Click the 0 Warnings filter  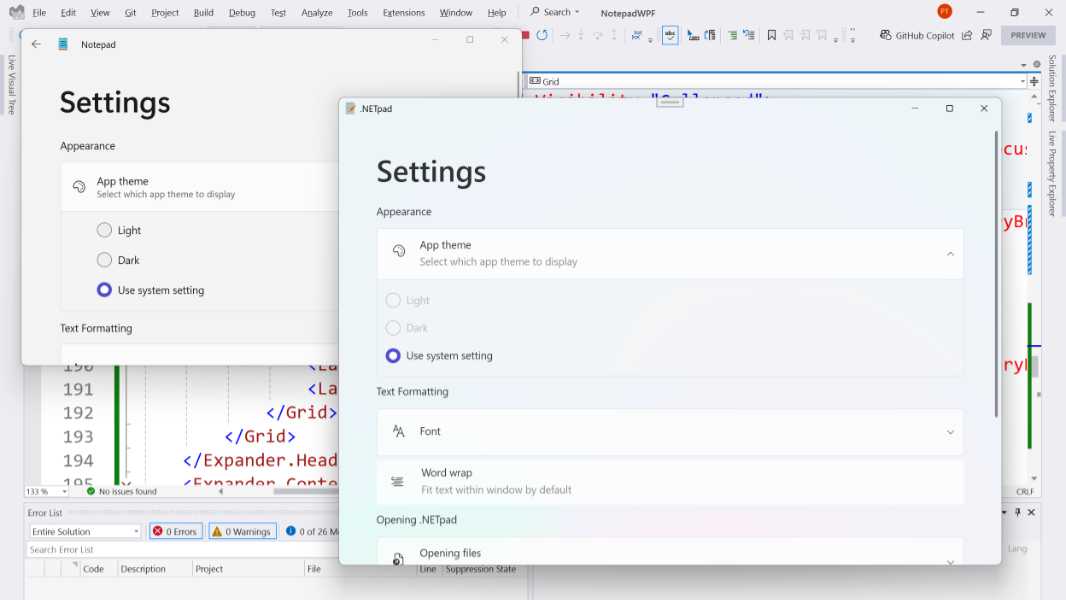click(241, 530)
